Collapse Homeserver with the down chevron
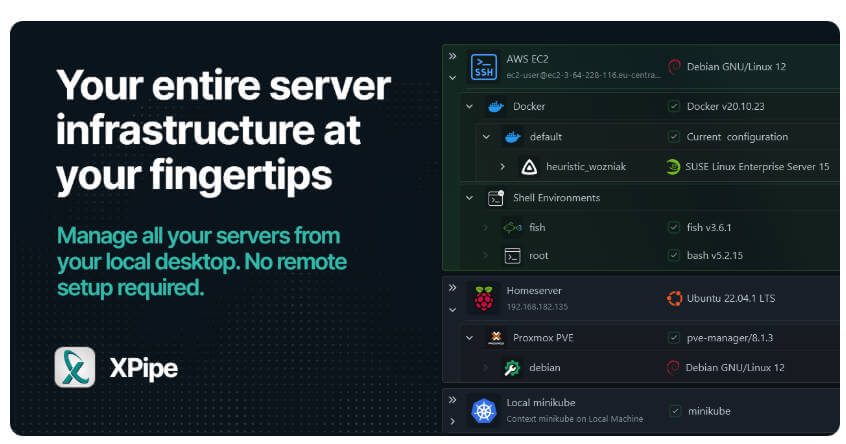846x444 pixels. pos(452,310)
